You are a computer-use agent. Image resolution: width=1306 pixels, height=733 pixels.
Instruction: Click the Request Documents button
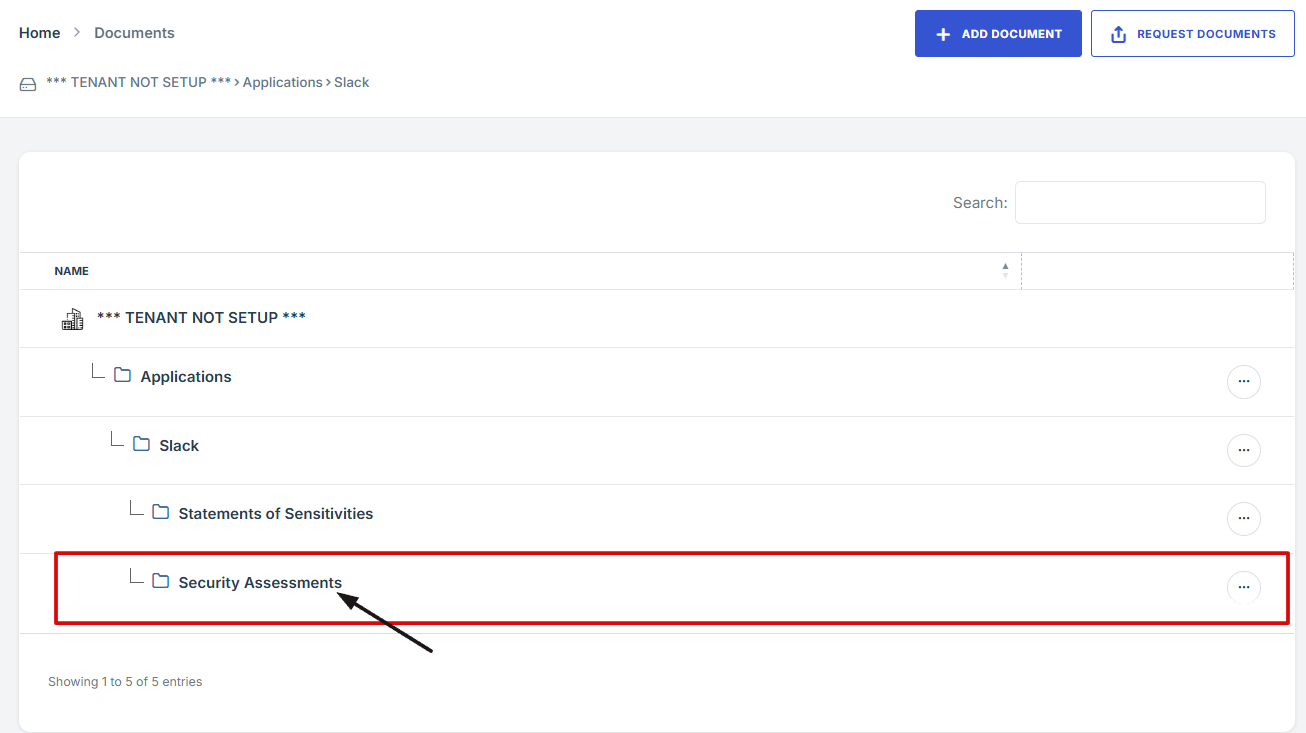tap(1192, 34)
